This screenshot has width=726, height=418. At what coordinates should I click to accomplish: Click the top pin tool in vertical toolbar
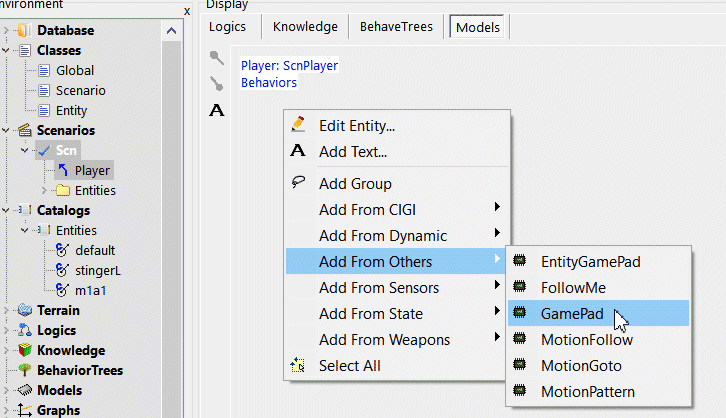tap(216, 58)
